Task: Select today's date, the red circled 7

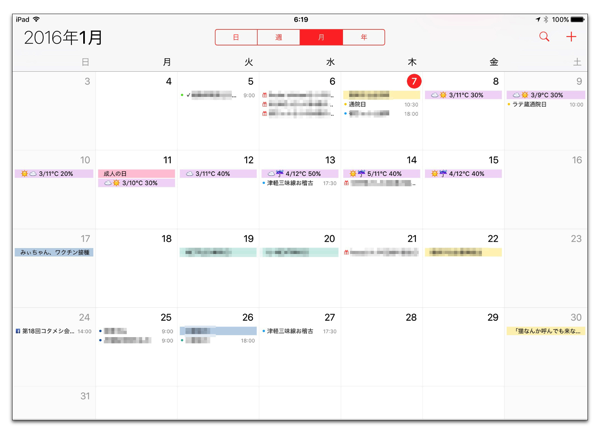Action: click(413, 81)
